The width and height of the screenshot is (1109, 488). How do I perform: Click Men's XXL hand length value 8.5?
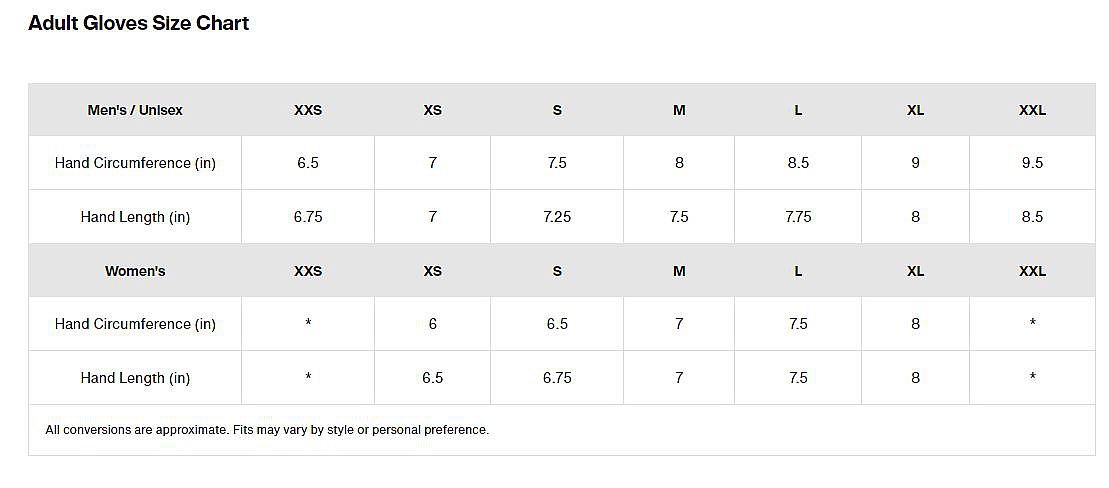tap(1032, 217)
